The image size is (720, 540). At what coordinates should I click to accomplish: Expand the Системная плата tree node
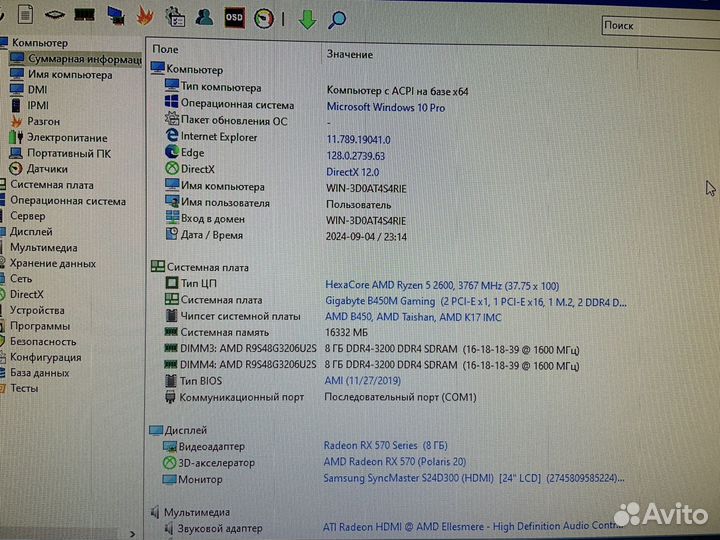point(52,185)
